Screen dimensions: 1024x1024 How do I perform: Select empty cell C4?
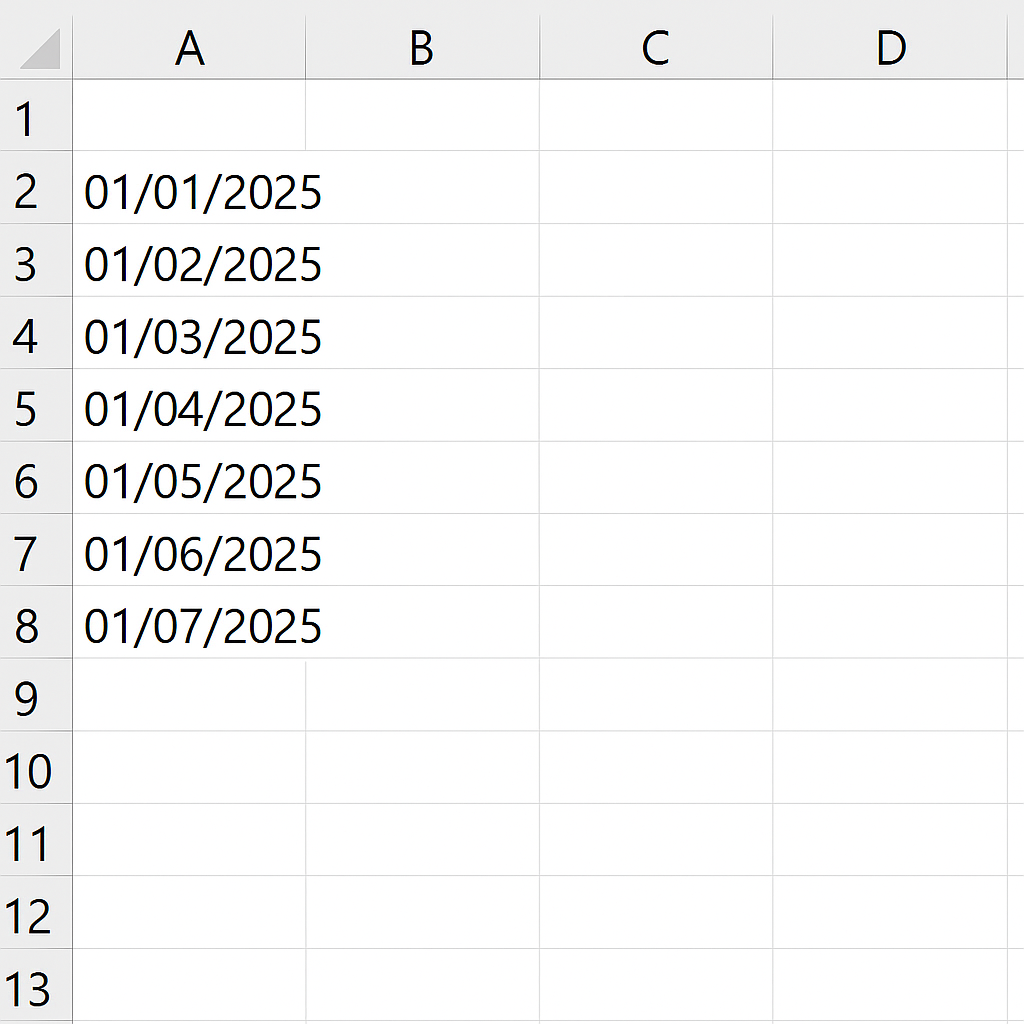(656, 333)
